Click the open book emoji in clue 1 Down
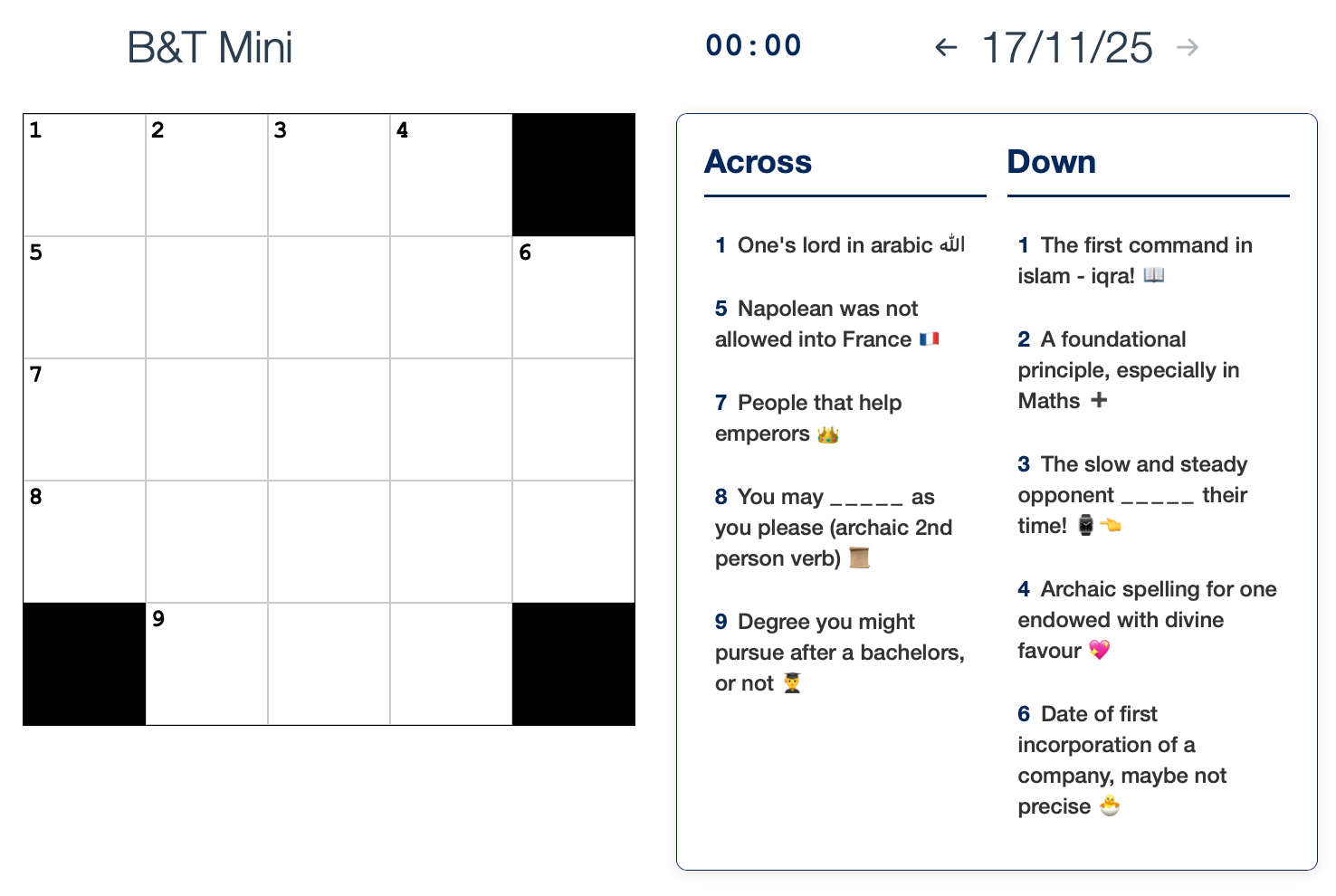Viewport: 1336px width, 896px height. point(1156,275)
